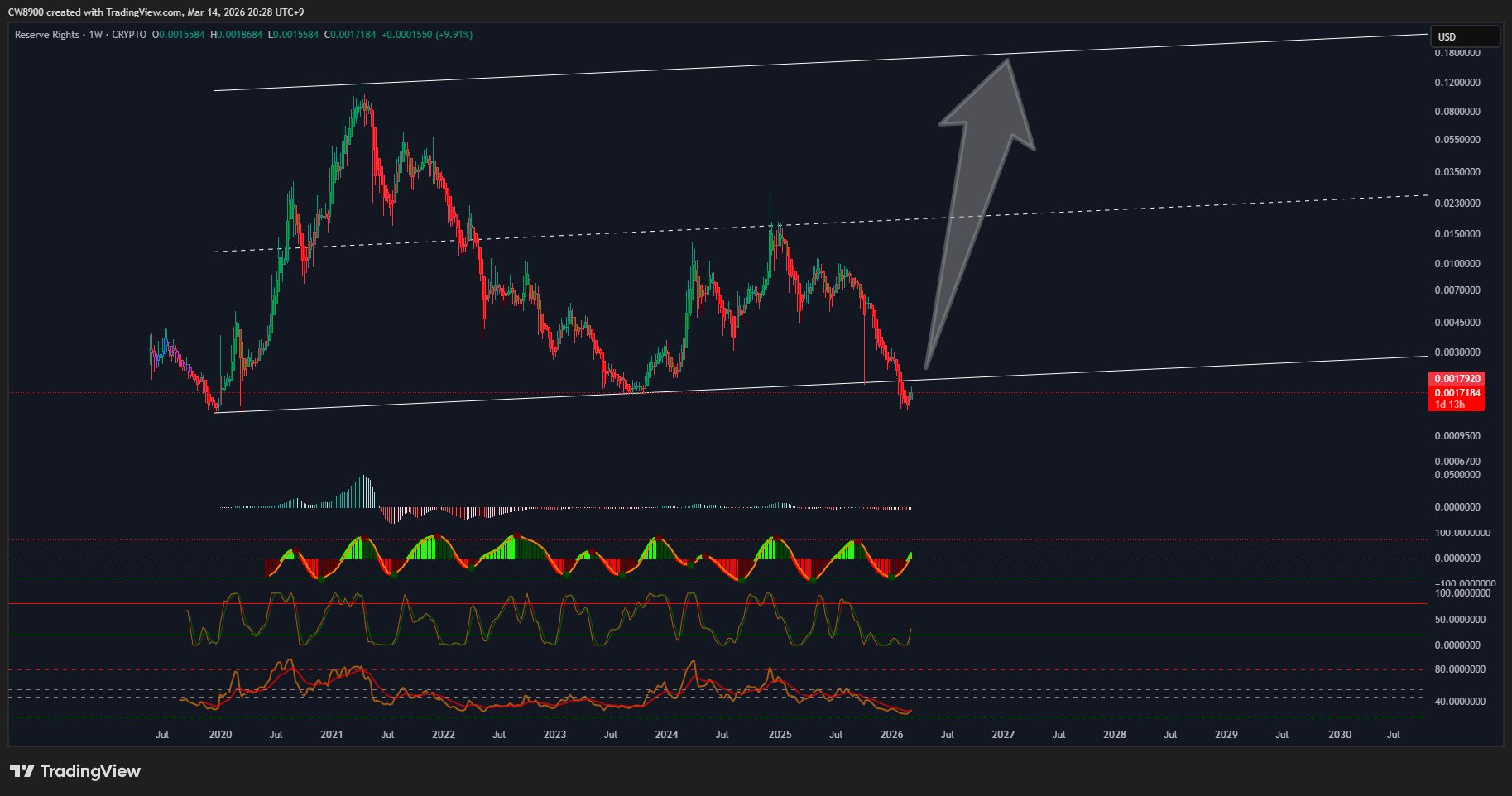Select the open value O0.0015584

[x=178, y=35]
